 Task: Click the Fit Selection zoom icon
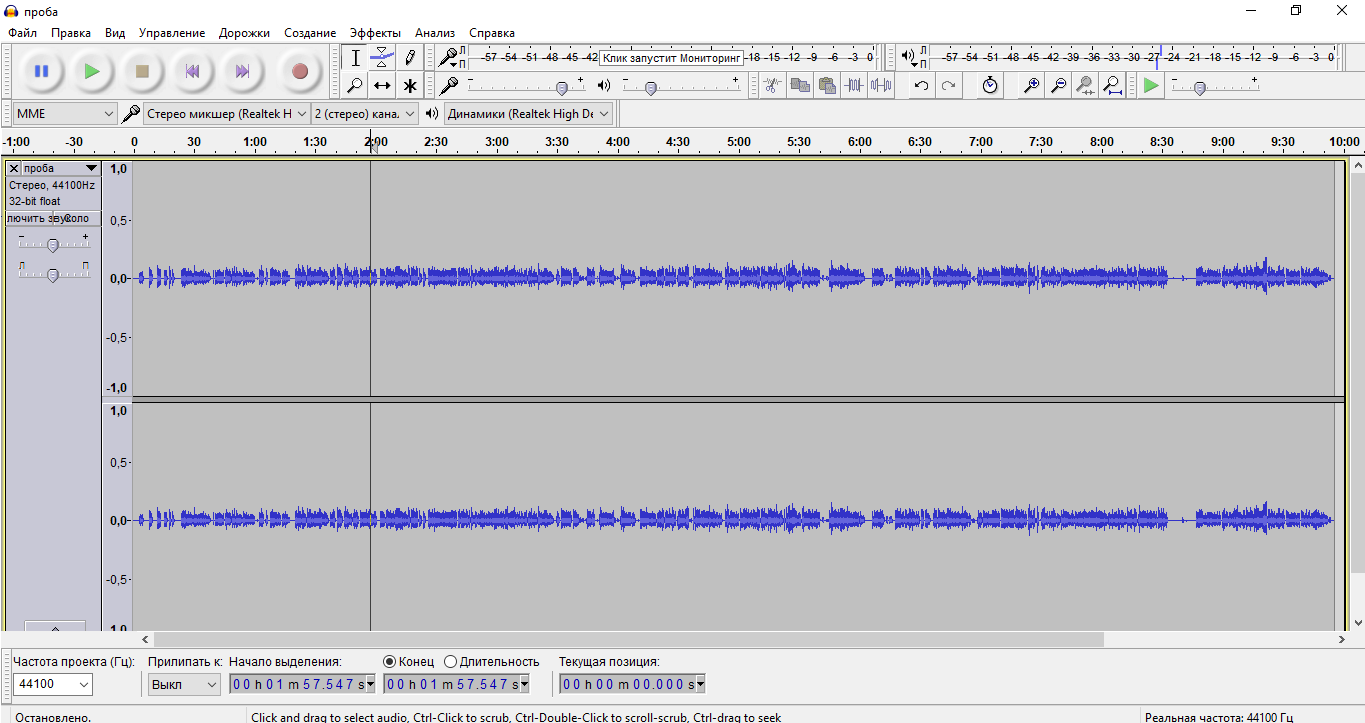tap(1085, 85)
